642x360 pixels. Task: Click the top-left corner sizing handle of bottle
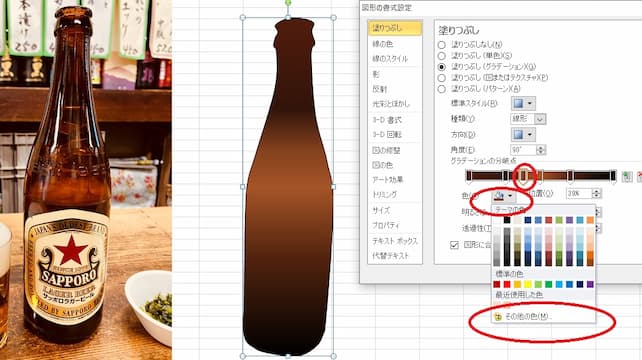tap(242, 18)
